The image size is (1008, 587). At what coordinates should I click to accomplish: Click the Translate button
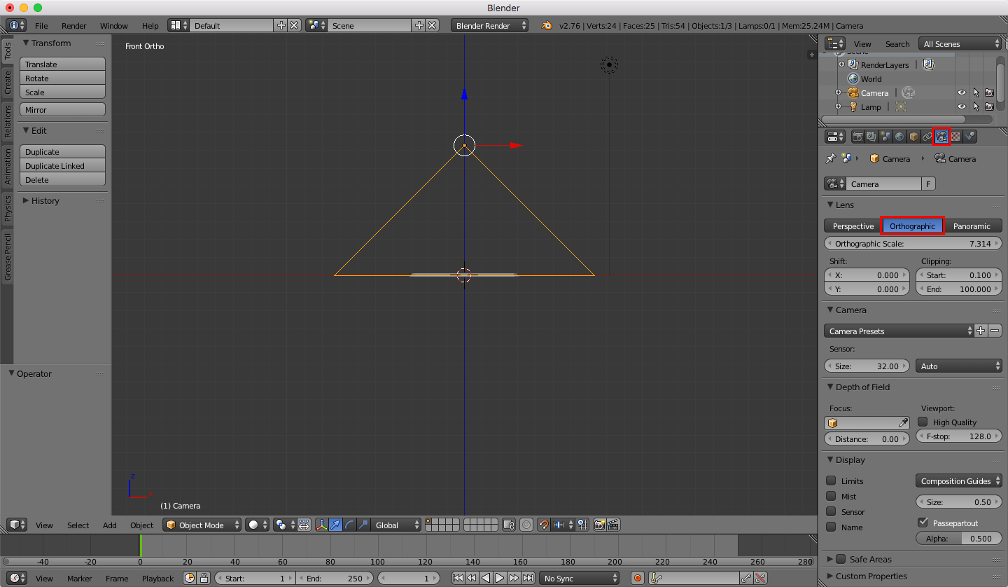[62, 64]
